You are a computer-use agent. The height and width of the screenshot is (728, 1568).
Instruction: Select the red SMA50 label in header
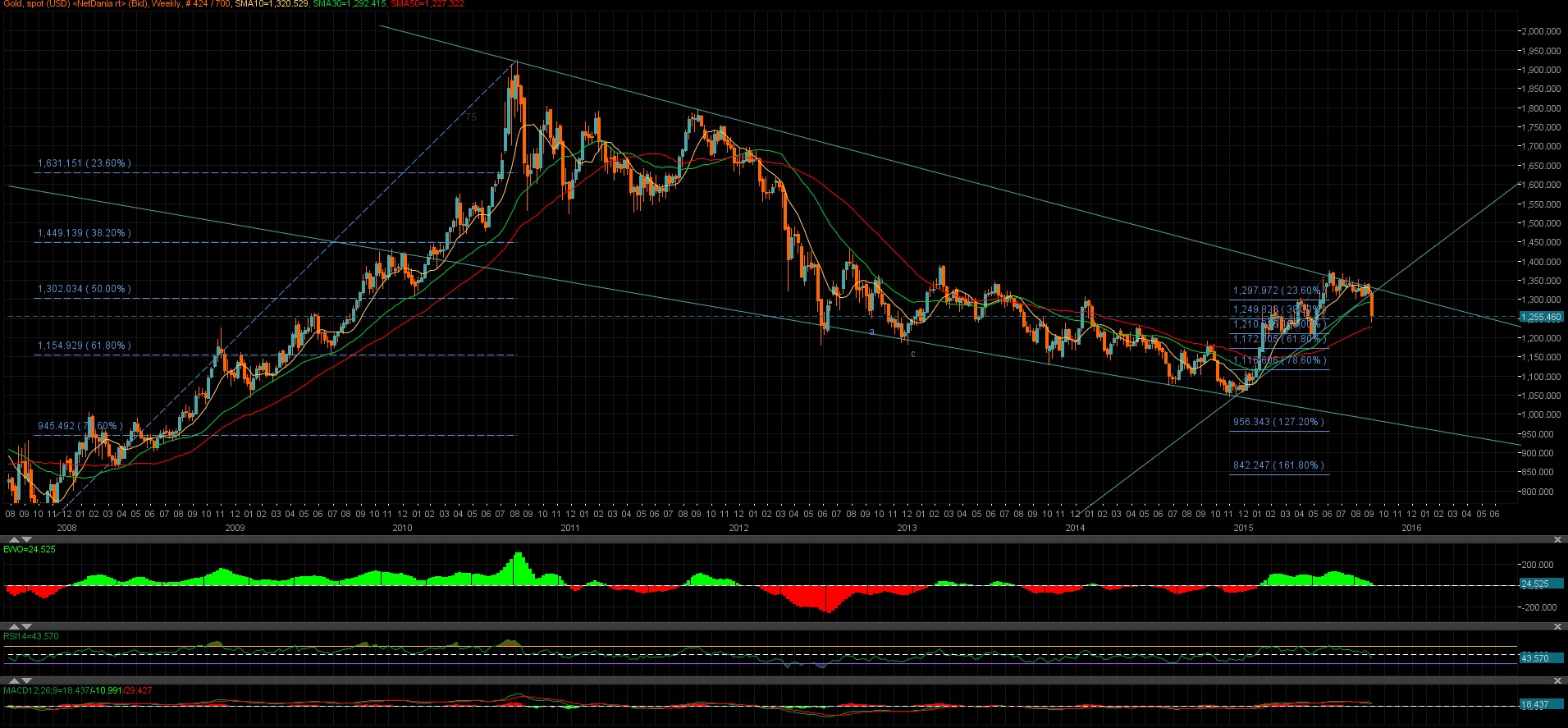tap(427, 4)
